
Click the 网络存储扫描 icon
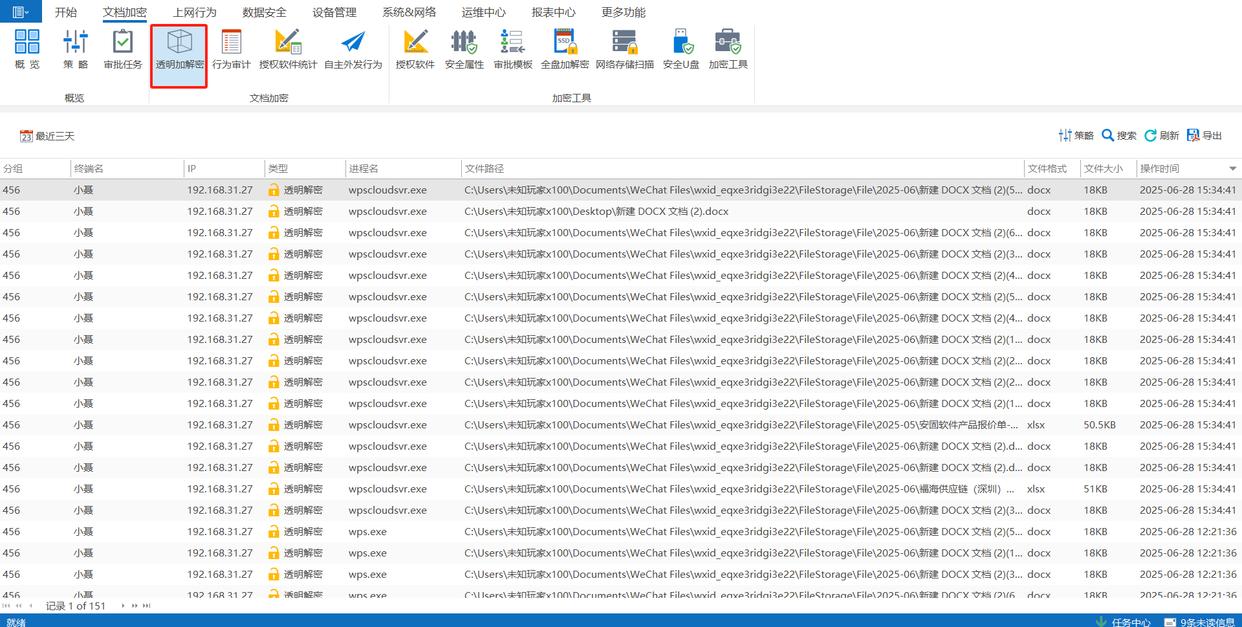click(x=624, y=49)
